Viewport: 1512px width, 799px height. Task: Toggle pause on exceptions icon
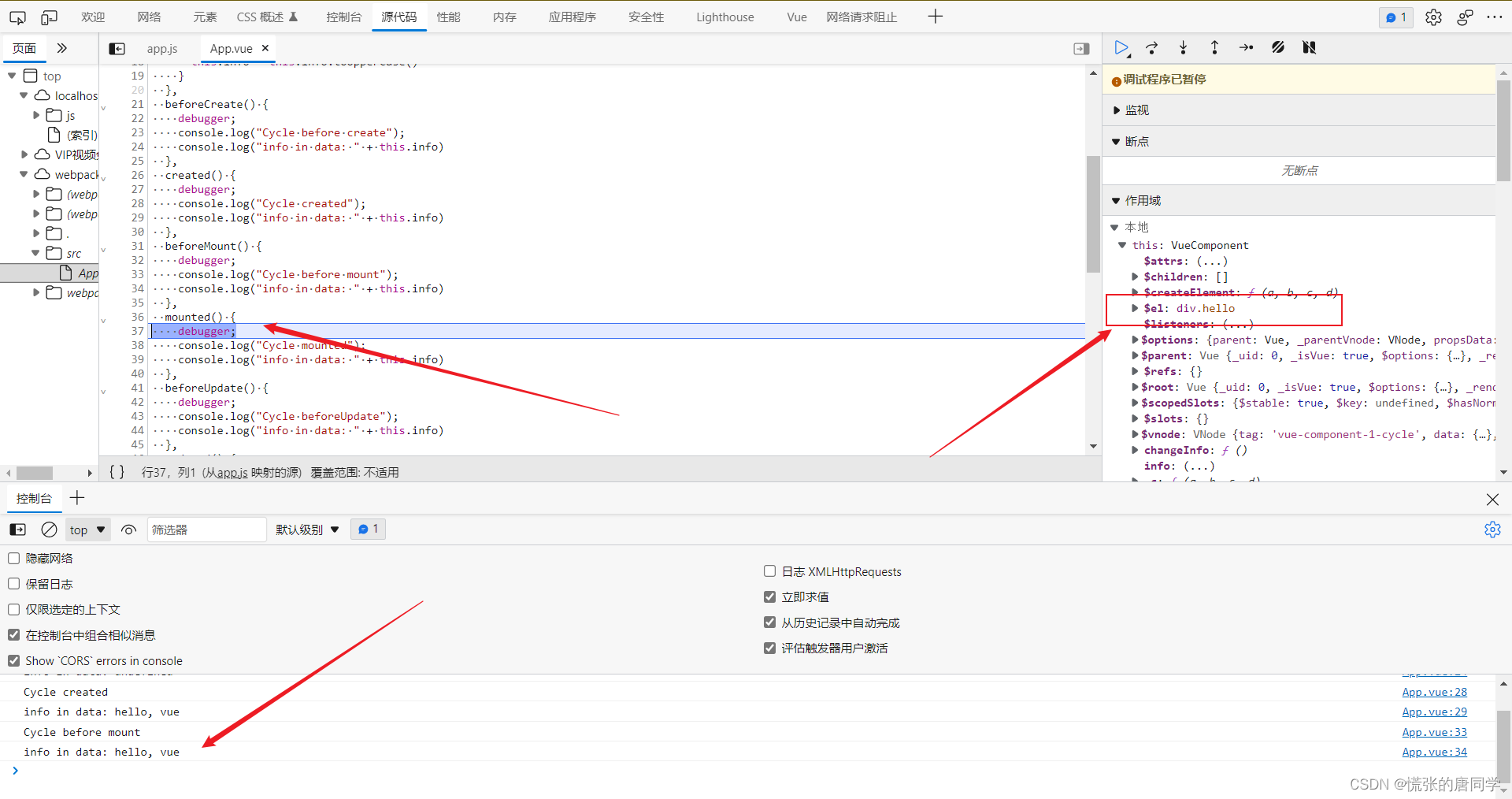point(1309,48)
